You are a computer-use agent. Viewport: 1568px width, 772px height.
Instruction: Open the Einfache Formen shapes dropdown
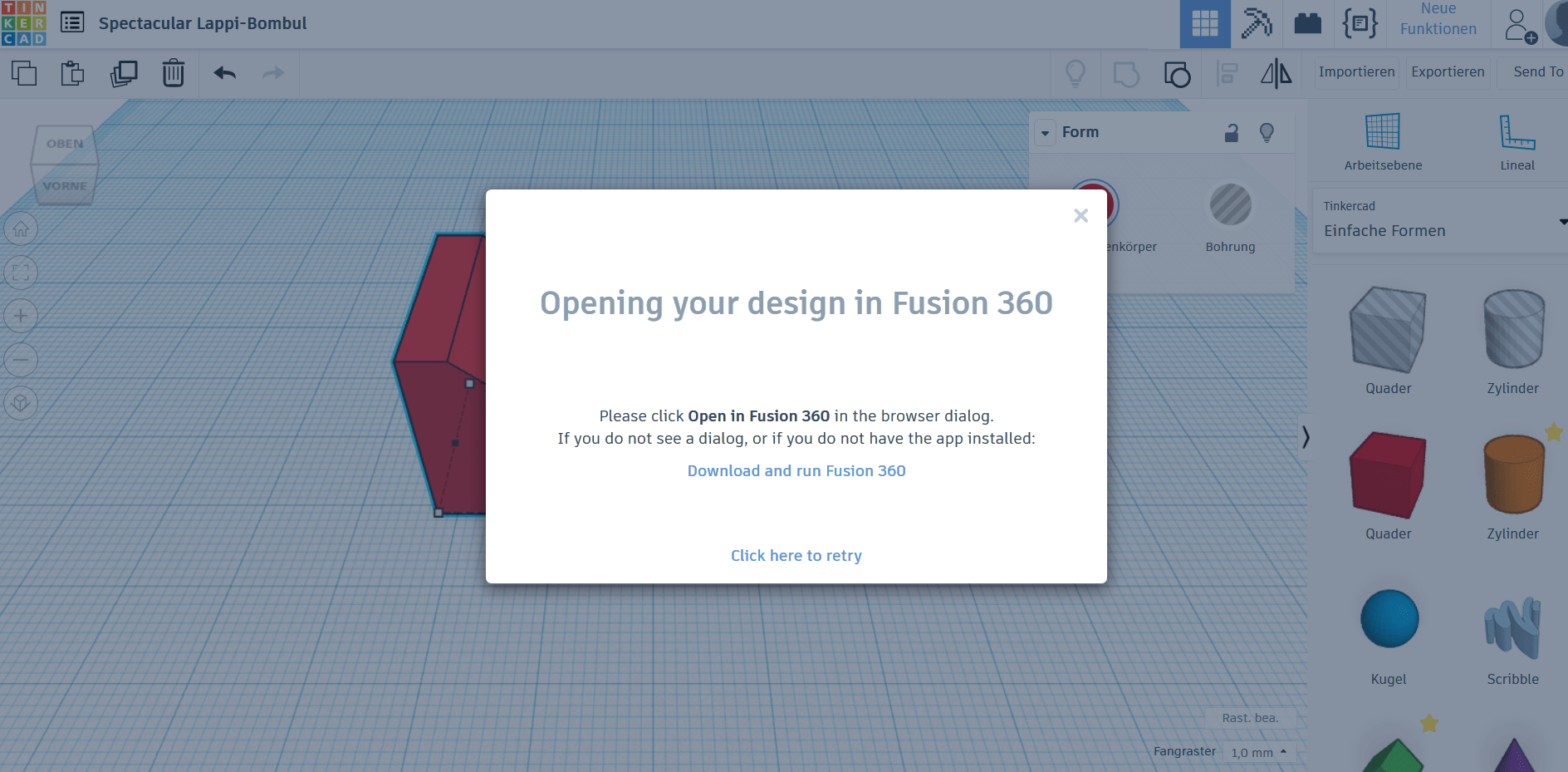pos(1441,220)
